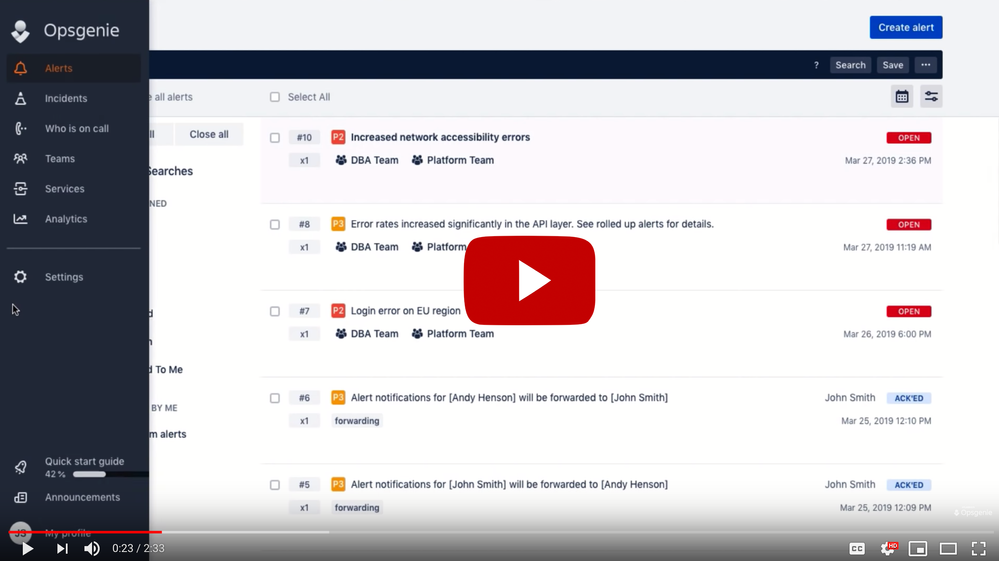
Task: Open the calendar date filter icon
Action: pos(902,97)
